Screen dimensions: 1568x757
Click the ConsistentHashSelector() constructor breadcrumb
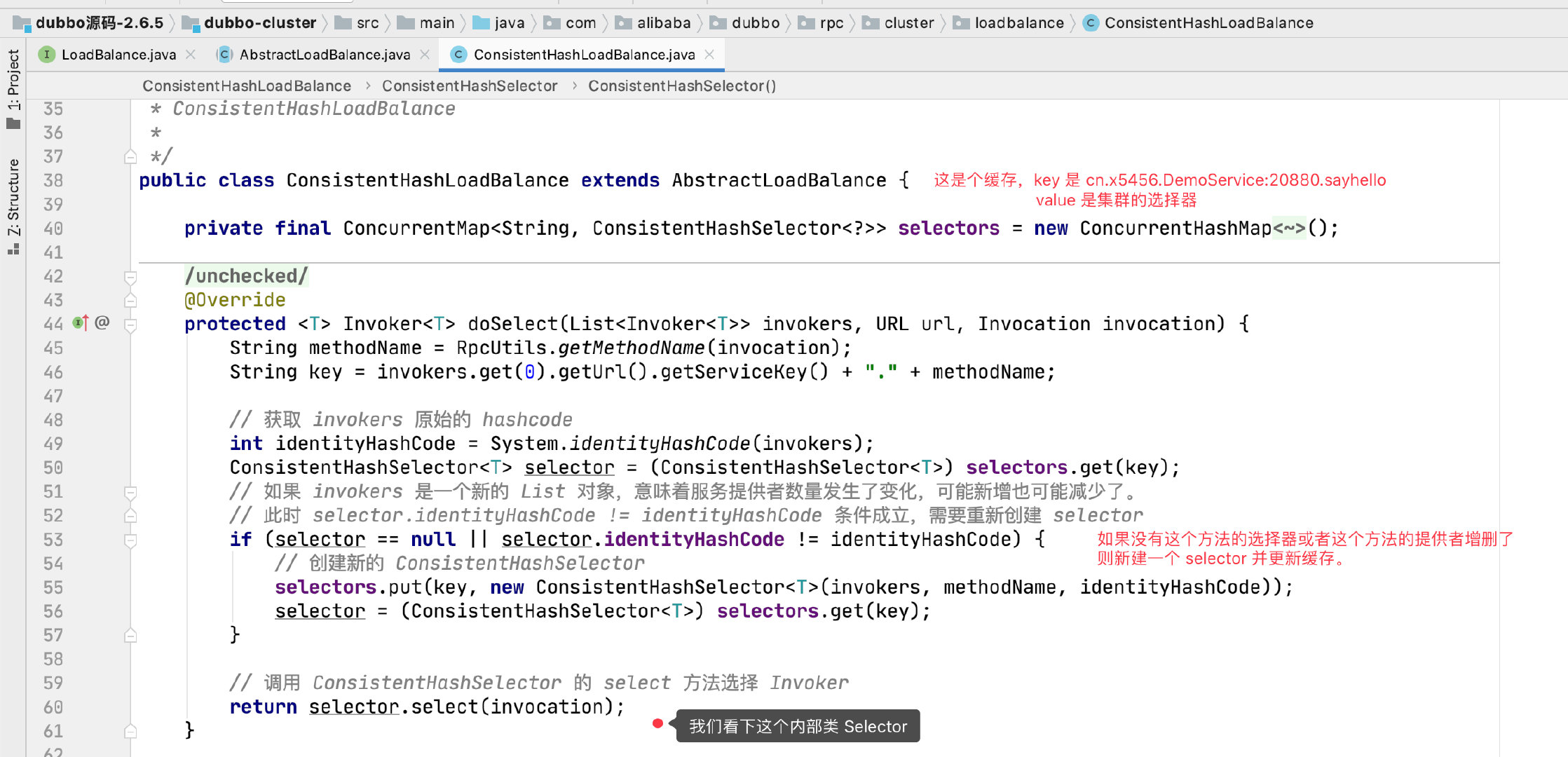[682, 86]
